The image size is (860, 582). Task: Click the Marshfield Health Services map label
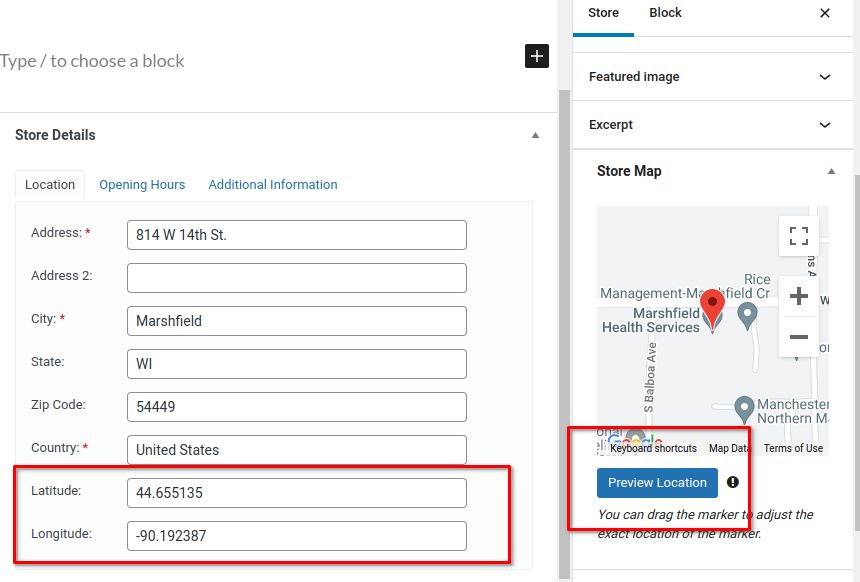click(x=651, y=320)
